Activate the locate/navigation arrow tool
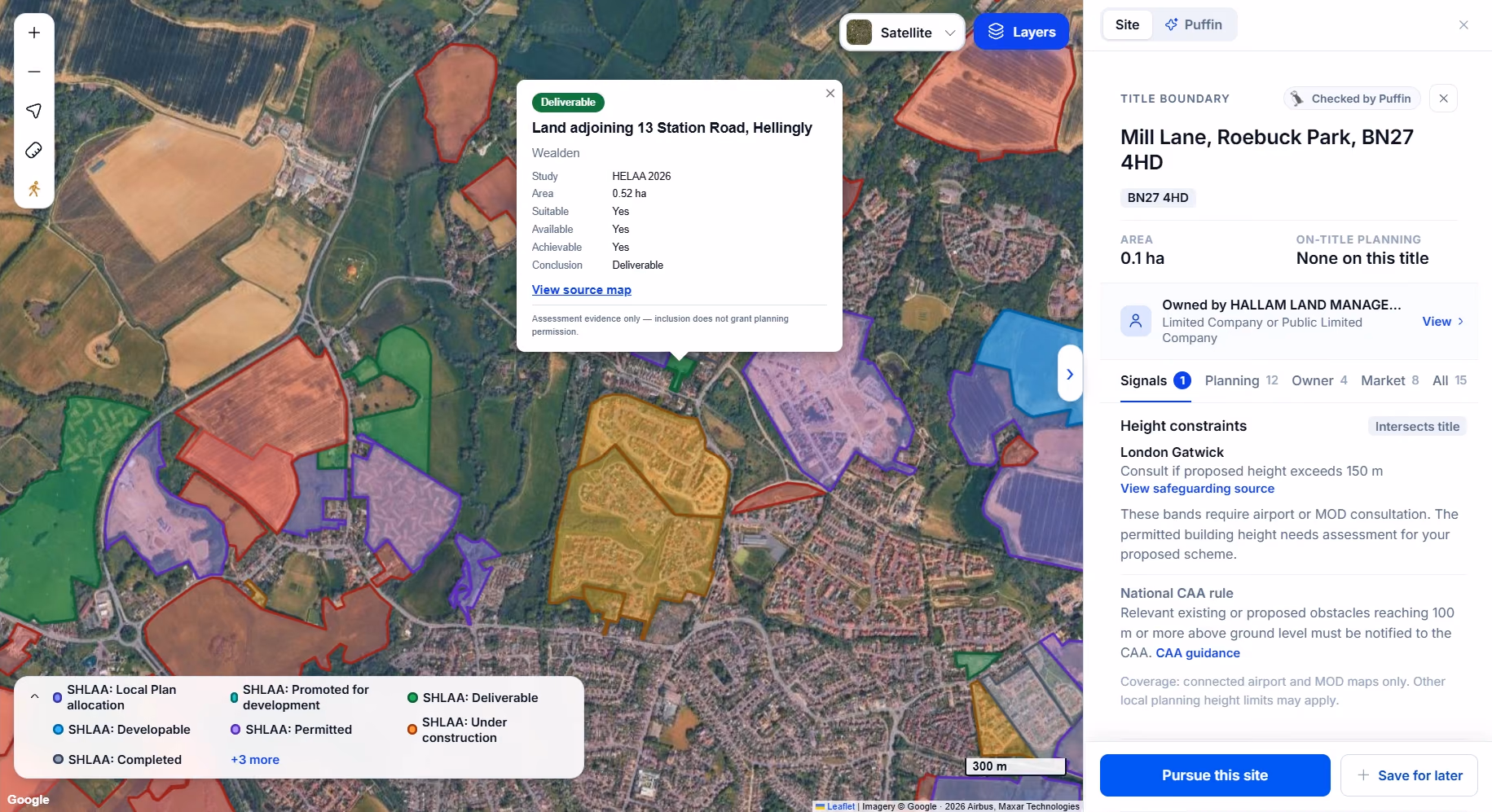 pyautogui.click(x=34, y=111)
